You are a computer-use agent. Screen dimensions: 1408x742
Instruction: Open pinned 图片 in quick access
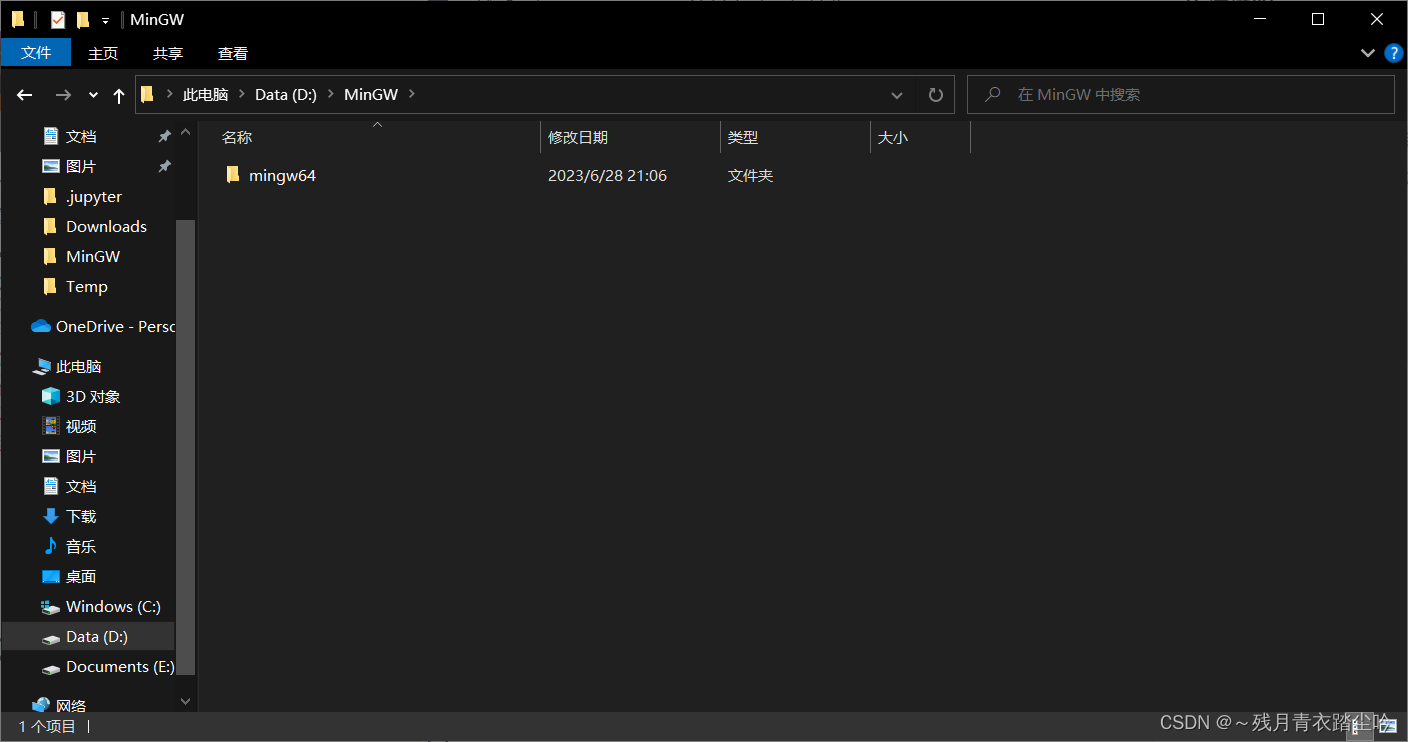coord(81,166)
